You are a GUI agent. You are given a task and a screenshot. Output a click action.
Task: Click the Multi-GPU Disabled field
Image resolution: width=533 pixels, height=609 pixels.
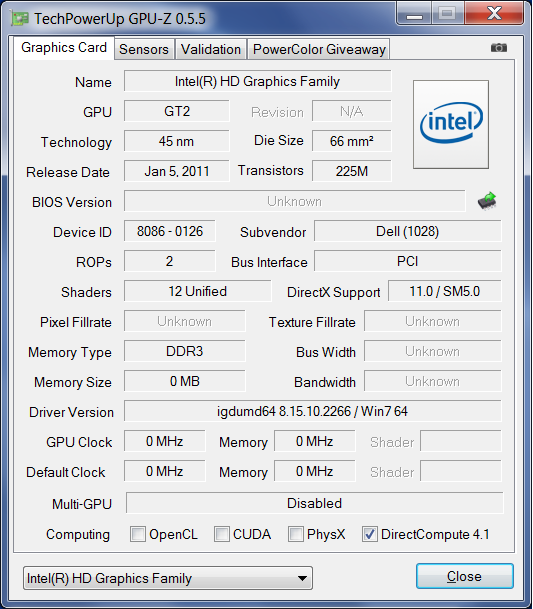click(x=315, y=503)
